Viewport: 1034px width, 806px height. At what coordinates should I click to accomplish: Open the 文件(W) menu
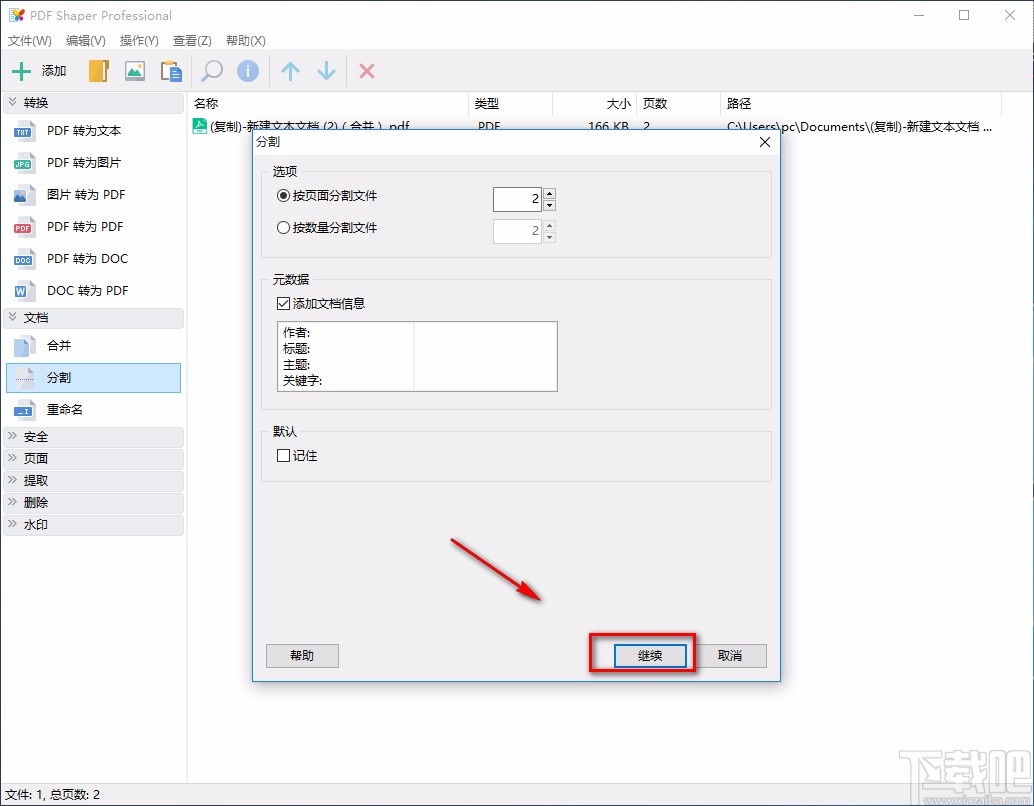[30, 41]
